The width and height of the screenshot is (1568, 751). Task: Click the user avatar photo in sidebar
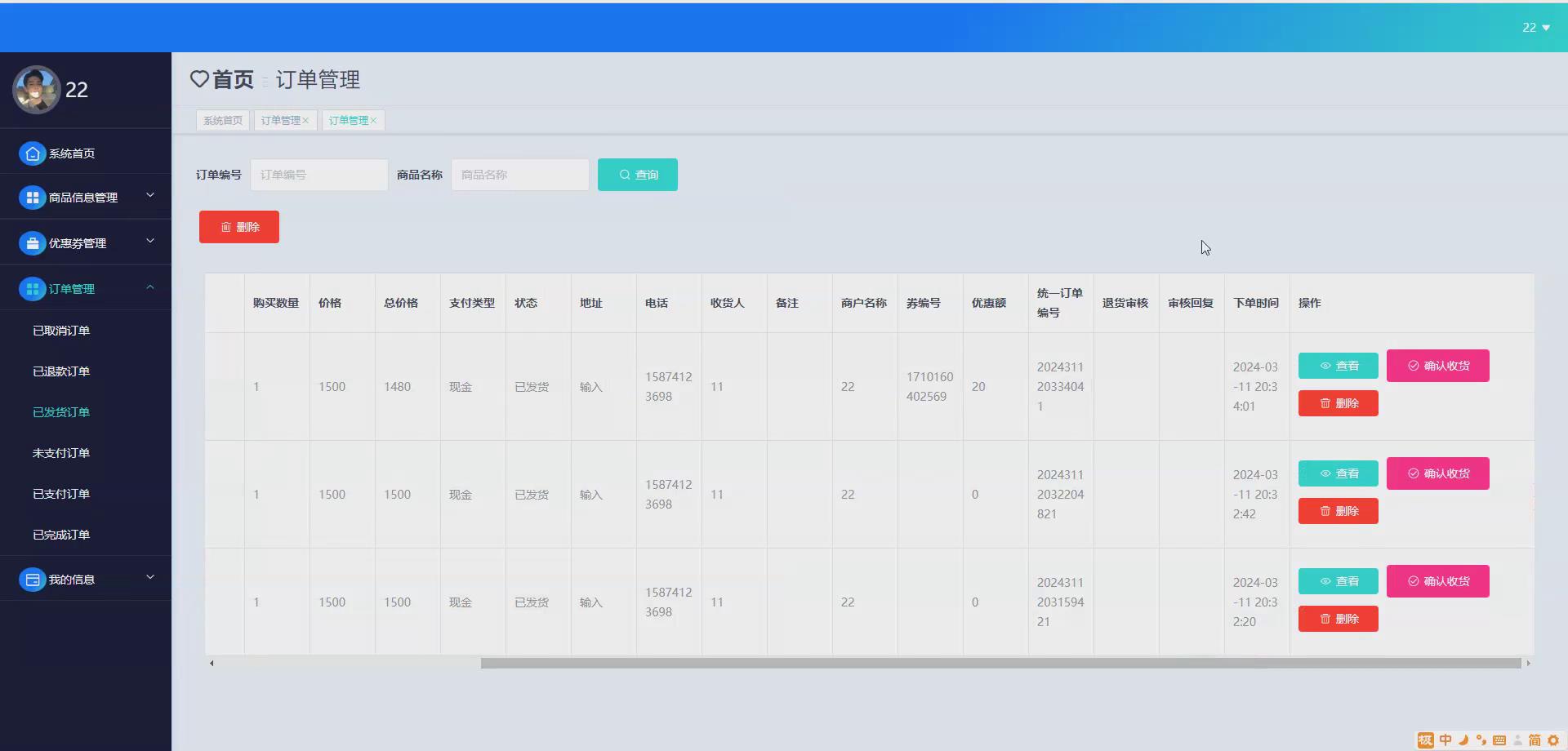[x=36, y=90]
